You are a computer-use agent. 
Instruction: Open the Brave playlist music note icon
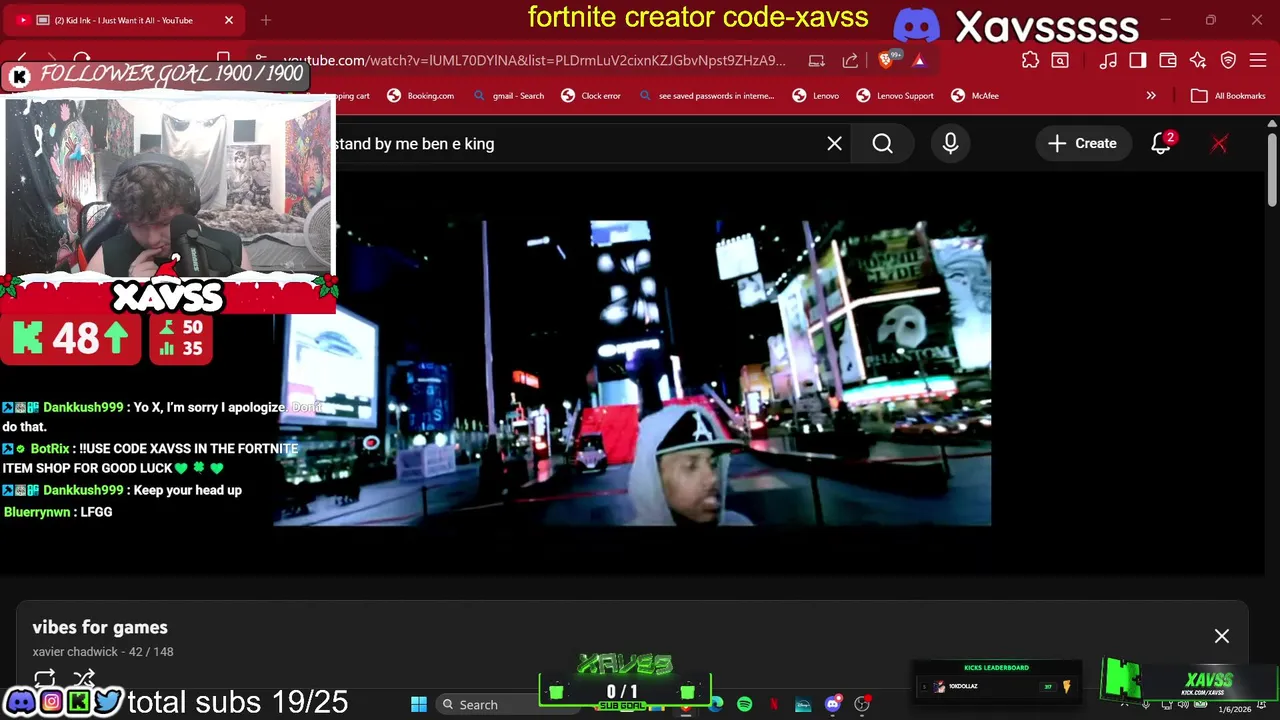tap(1108, 61)
